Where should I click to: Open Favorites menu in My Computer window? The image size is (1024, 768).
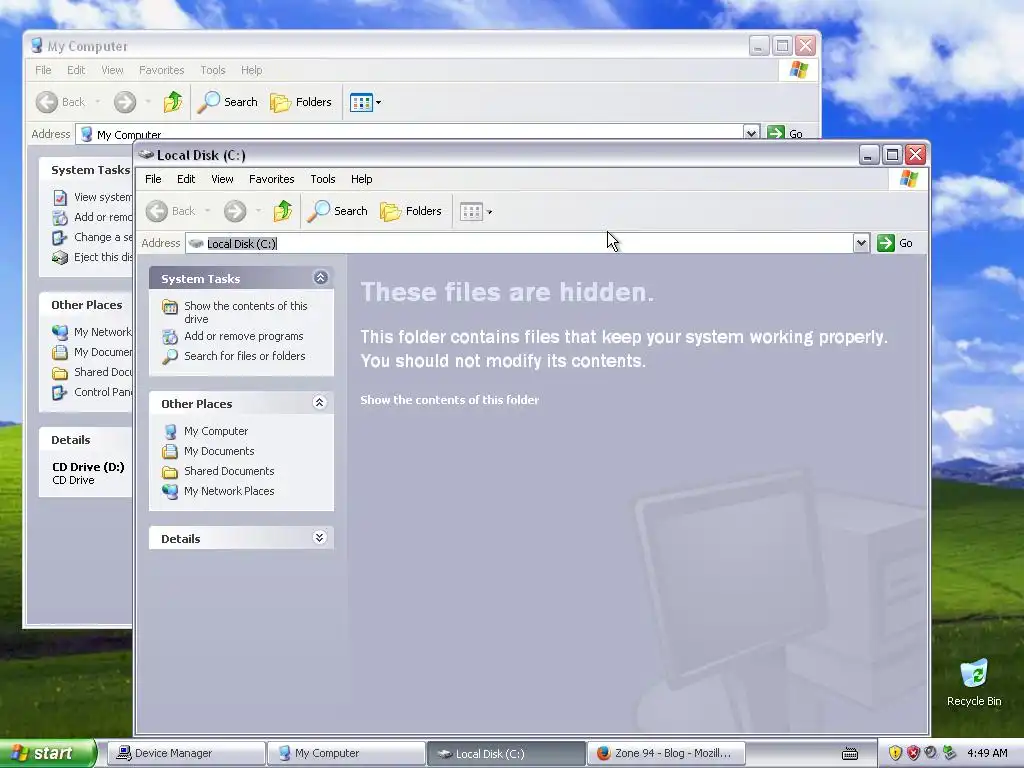click(x=161, y=70)
